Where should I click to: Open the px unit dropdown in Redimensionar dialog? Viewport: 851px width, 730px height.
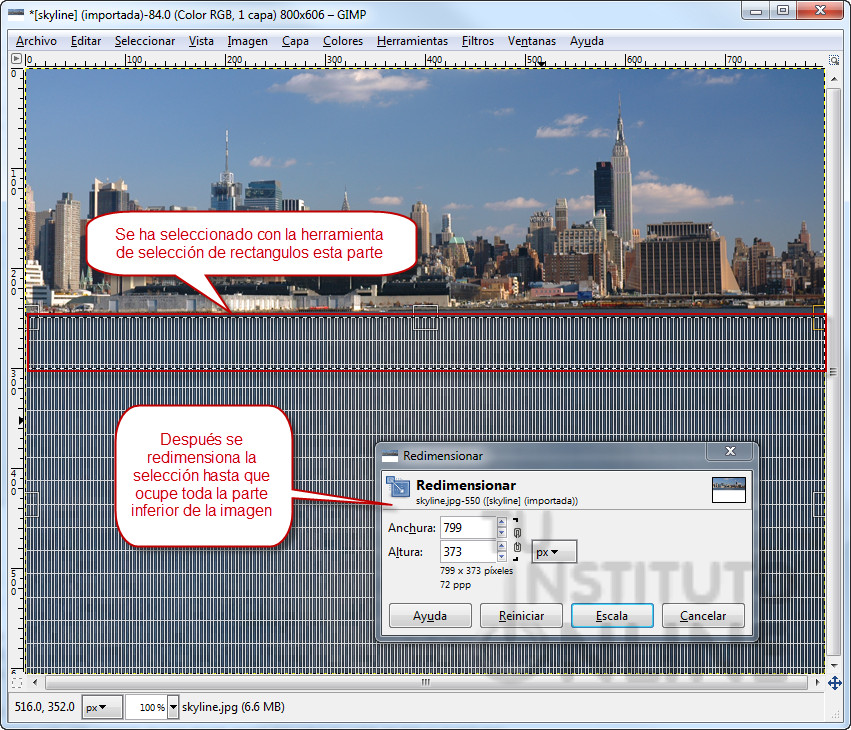point(553,551)
